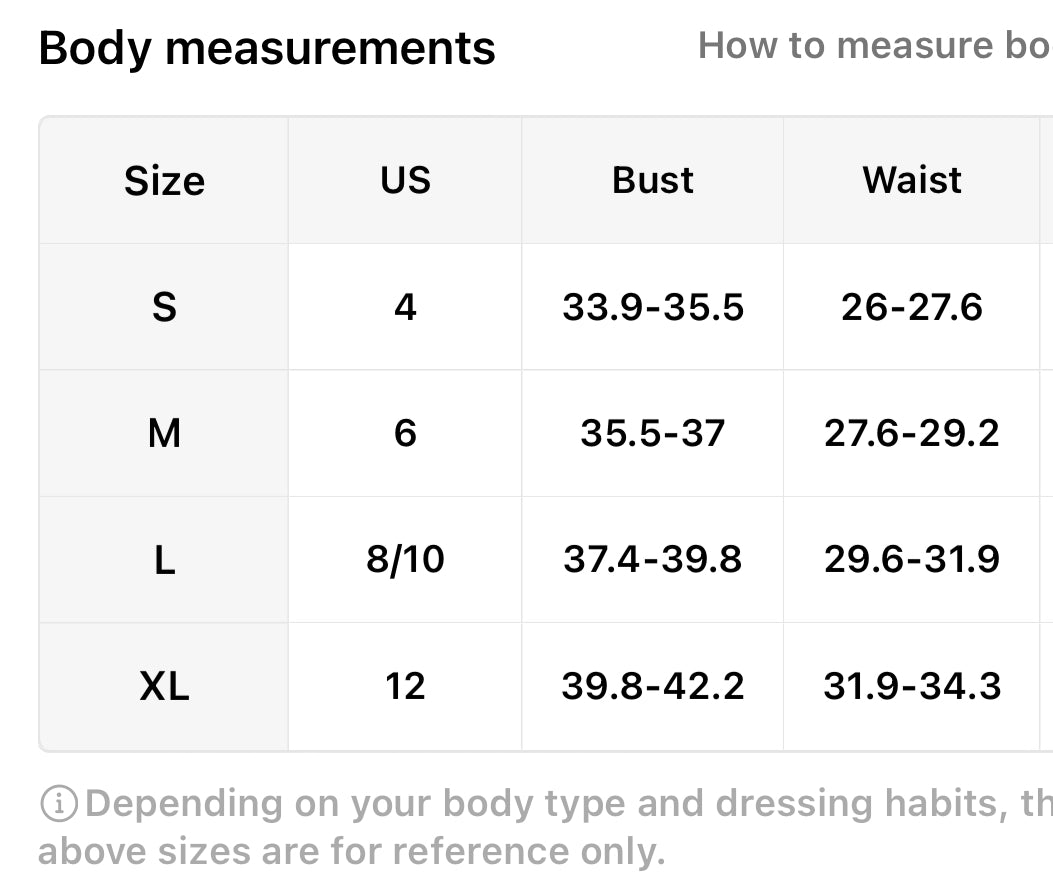Select the Bust column header
1053x887 pixels.
pos(653,181)
